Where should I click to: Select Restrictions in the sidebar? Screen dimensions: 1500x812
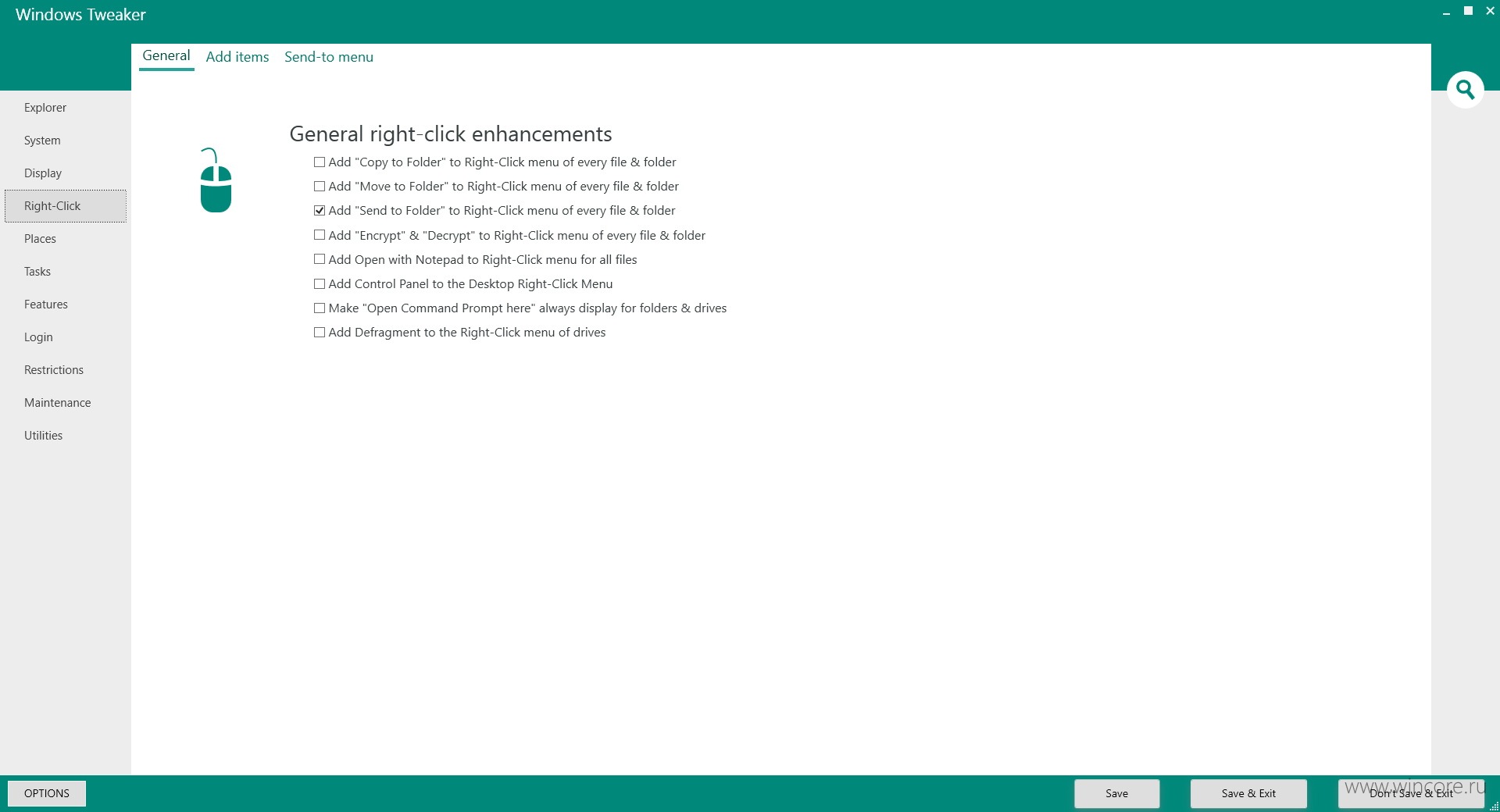(66, 370)
